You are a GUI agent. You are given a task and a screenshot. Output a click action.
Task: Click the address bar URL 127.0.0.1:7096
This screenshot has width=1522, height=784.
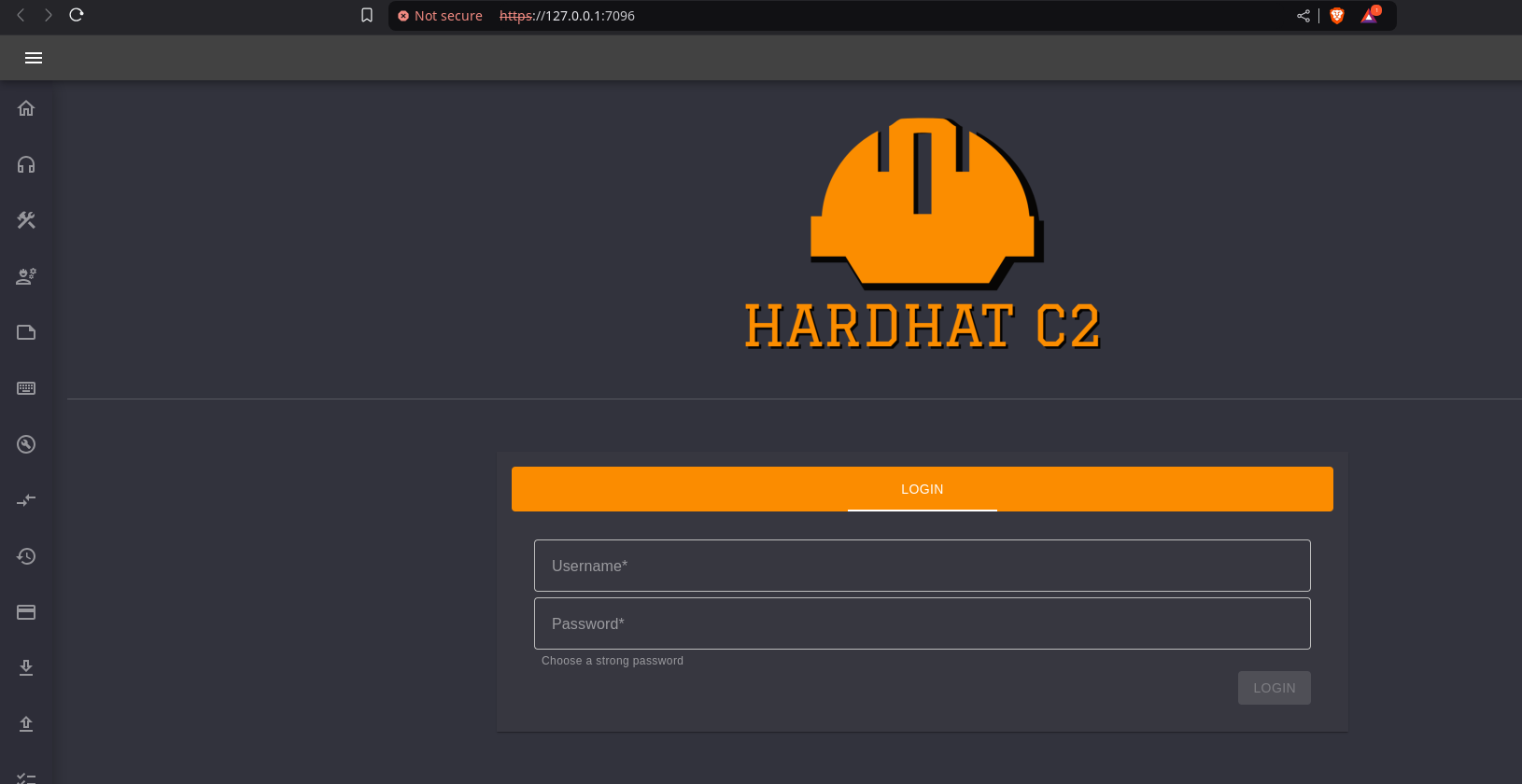point(567,16)
